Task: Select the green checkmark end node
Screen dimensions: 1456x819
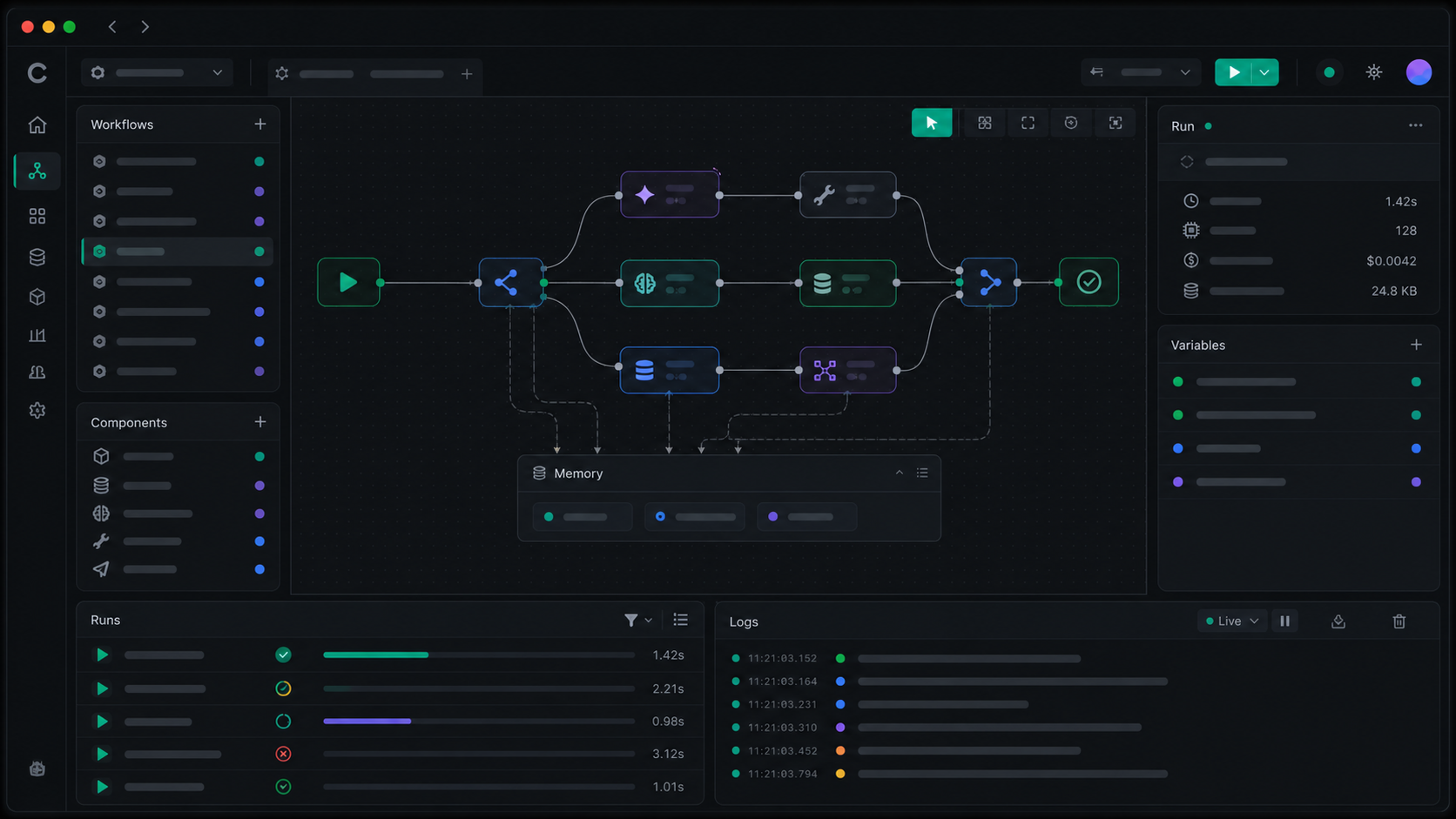Action: pos(1089,282)
